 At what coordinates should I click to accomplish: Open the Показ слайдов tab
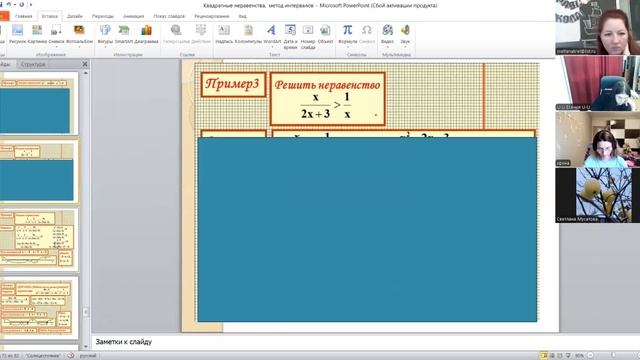pos(169,16)
